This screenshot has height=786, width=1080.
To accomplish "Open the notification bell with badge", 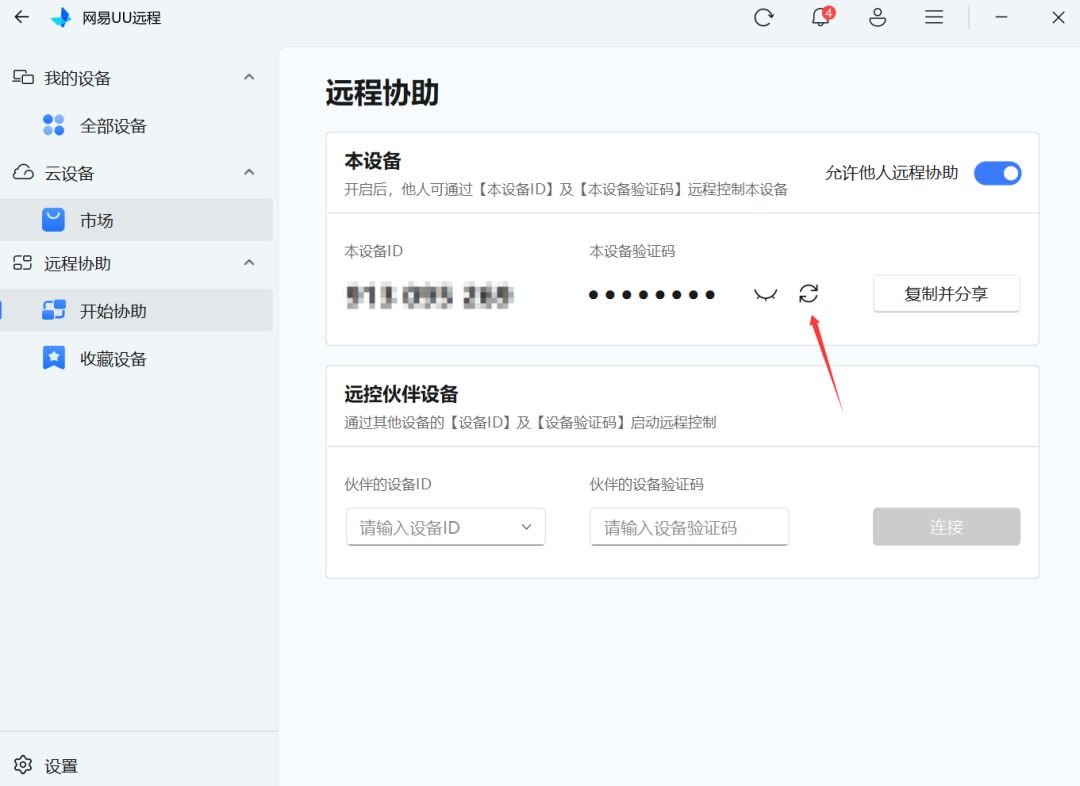I will tap(822, 16).
